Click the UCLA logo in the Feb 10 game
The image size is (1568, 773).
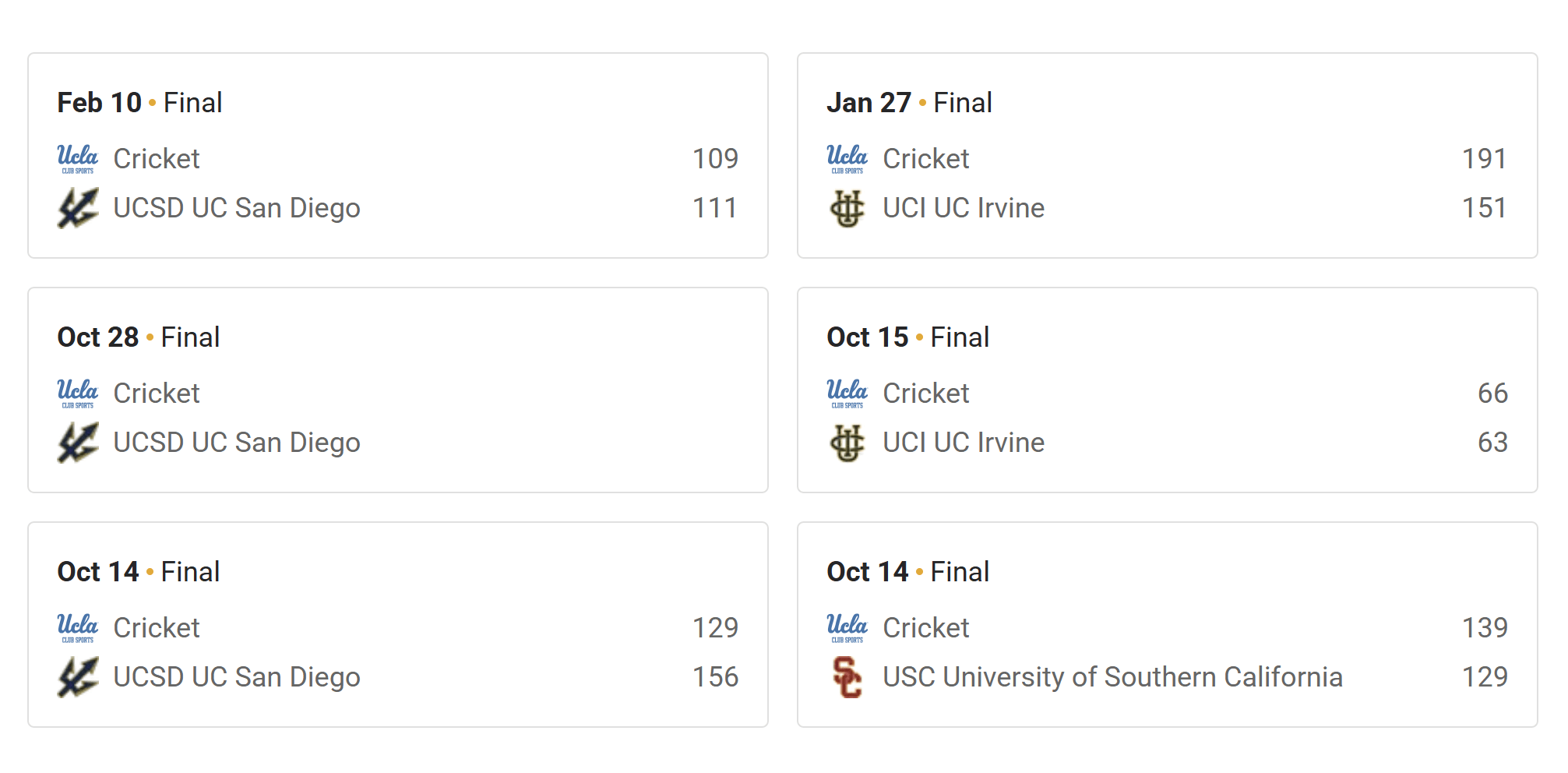click(x=78, y=159)
